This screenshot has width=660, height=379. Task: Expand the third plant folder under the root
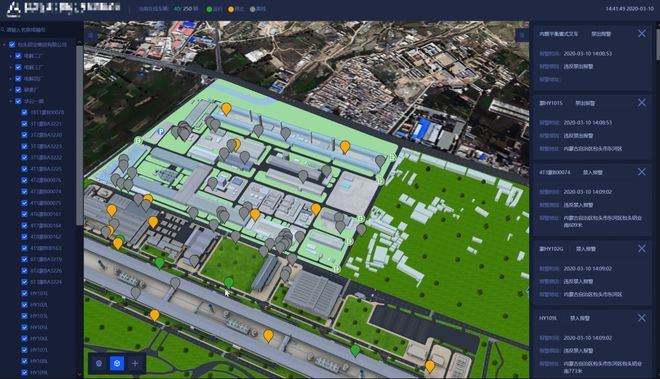pyautogui.click(x=11, y=78)
